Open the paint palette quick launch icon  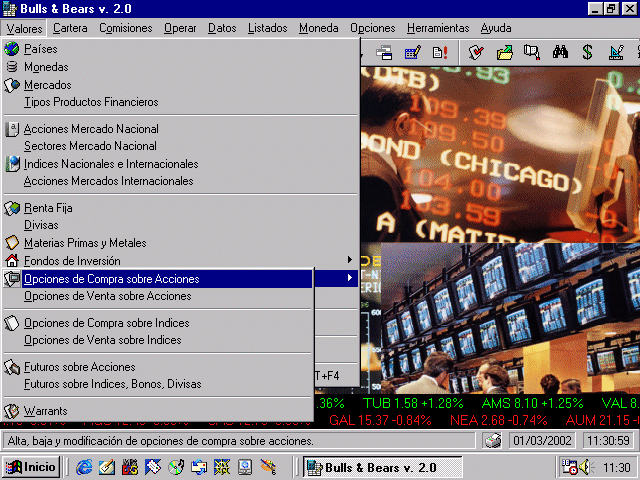pos(268,467)
